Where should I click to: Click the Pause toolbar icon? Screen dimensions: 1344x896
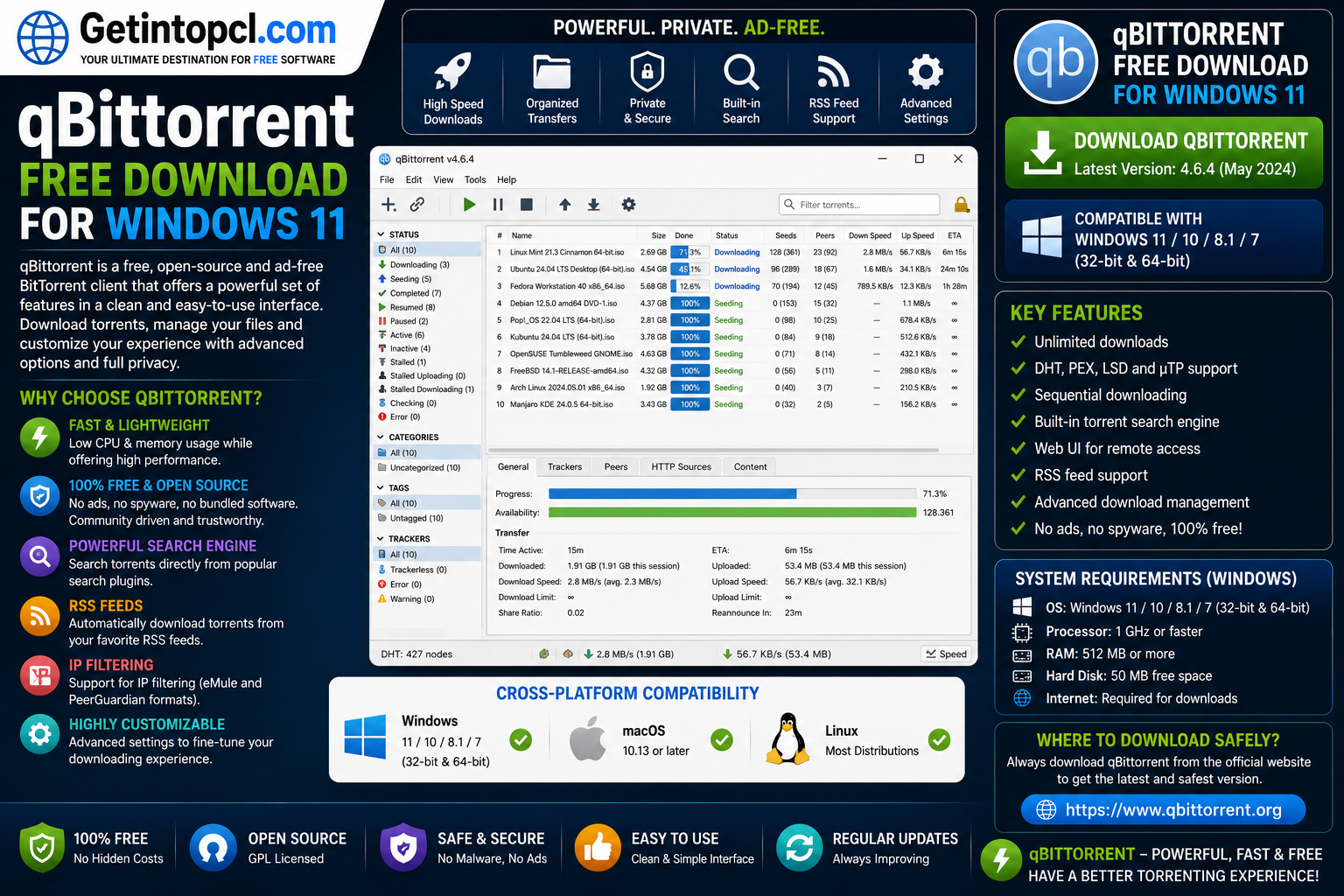498,205
